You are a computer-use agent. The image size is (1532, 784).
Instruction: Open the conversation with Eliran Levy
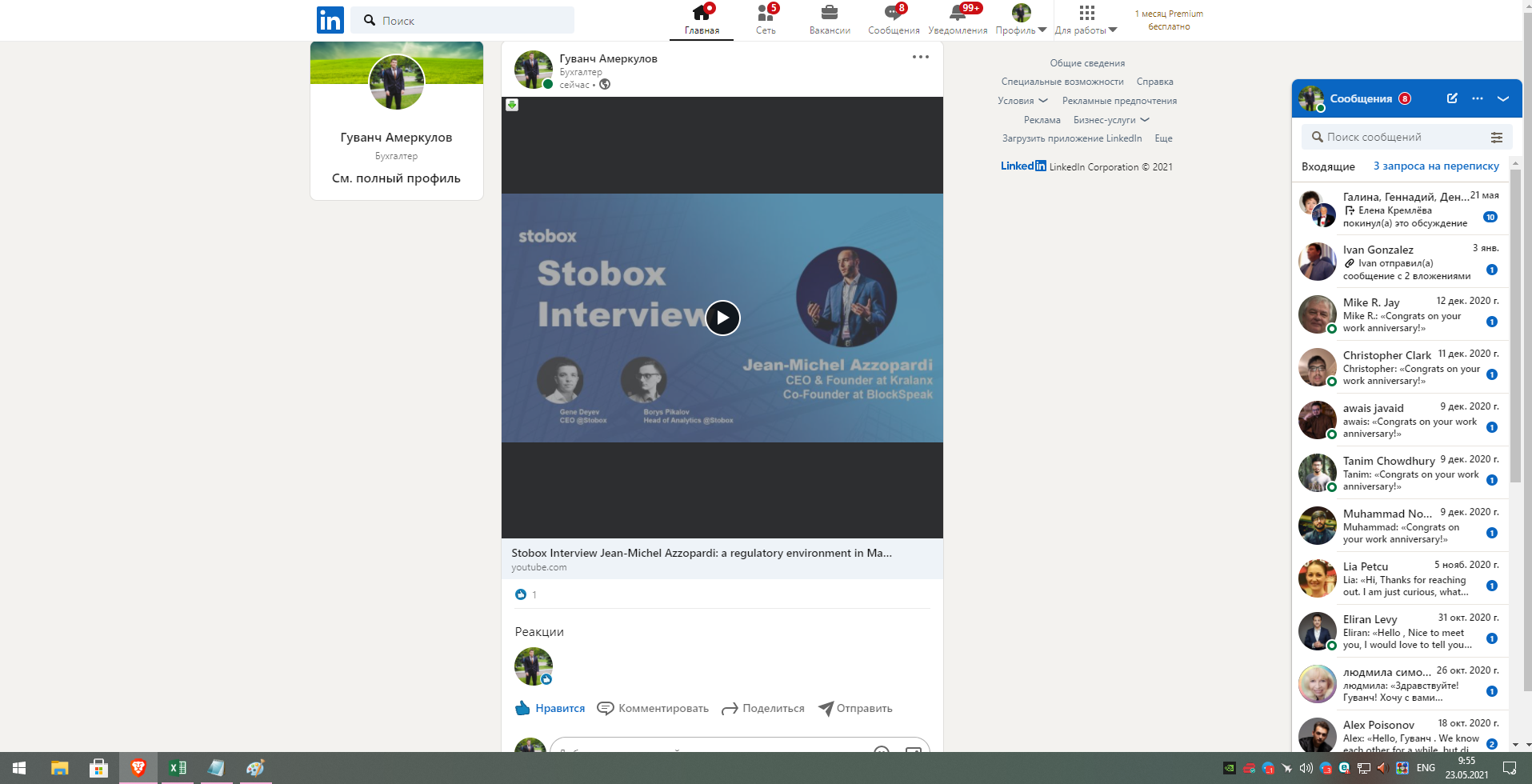pyautogui.click(x=1400, y=631)
